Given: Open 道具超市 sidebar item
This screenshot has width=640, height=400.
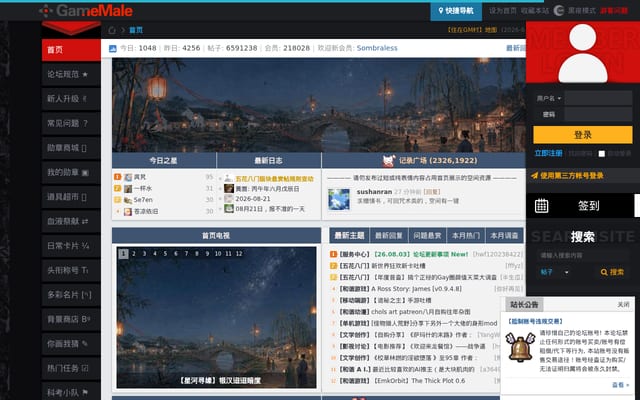Looking at the screenshot, I should [71, 197].
